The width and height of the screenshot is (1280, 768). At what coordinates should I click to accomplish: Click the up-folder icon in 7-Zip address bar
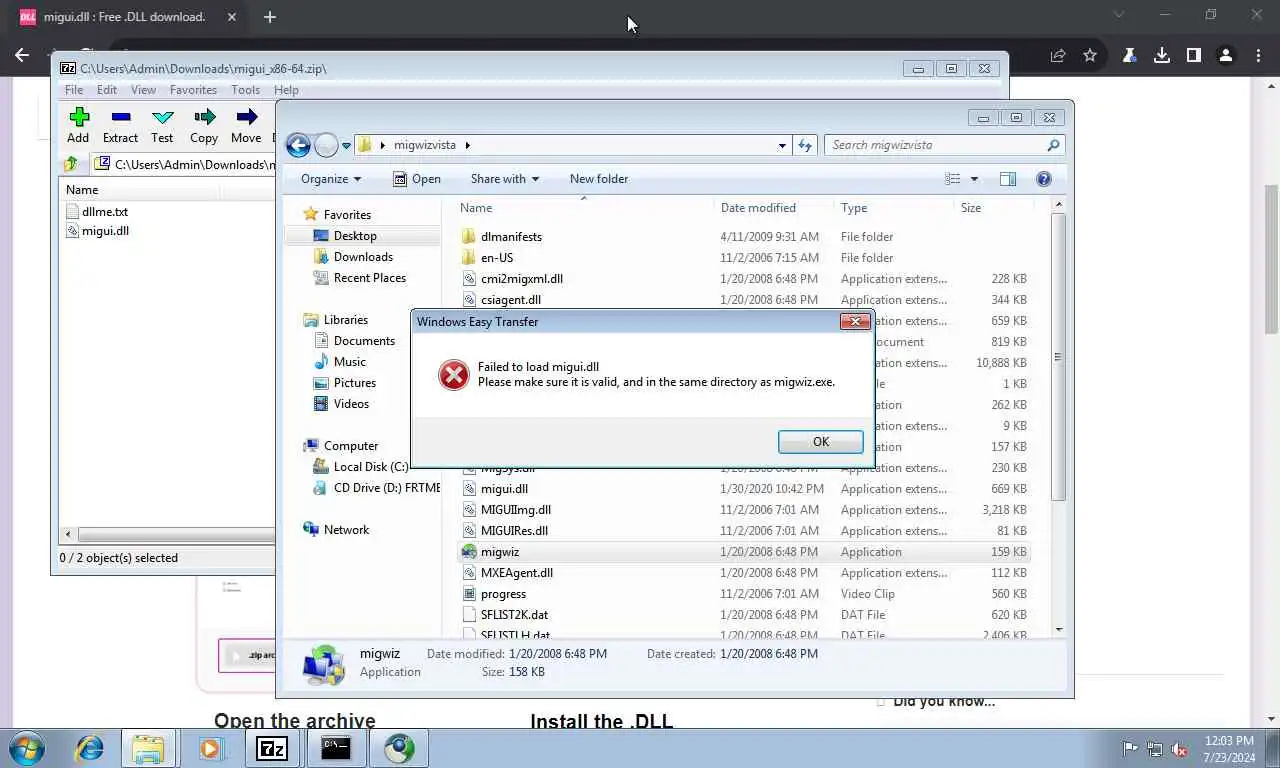pos(70,164)
